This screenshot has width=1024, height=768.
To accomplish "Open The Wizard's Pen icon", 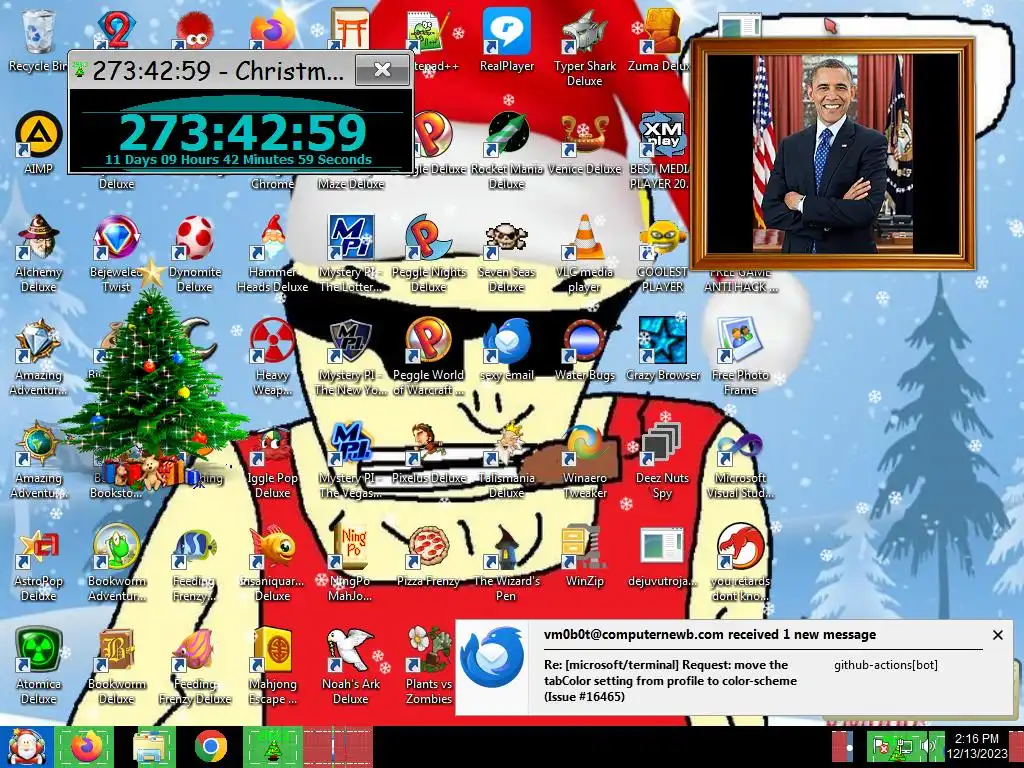I will tap(507, 564).
